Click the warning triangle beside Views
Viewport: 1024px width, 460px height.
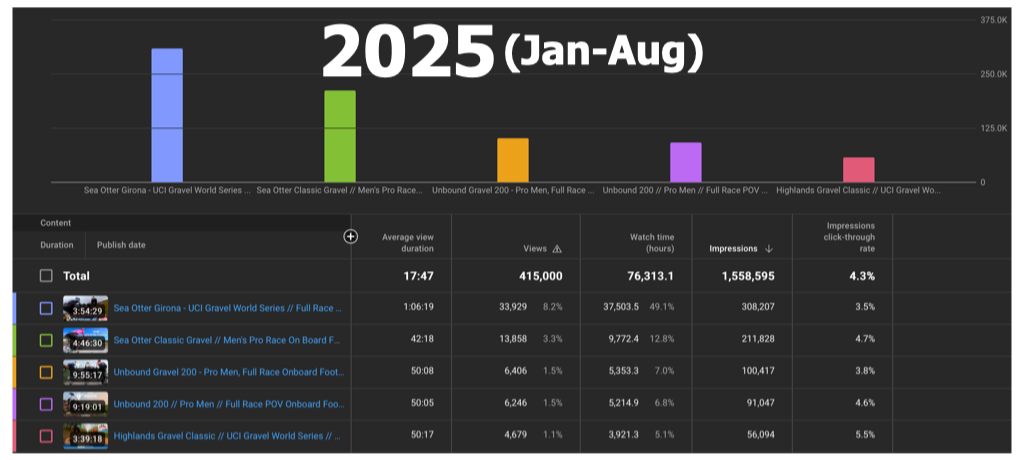coord(557,249)
